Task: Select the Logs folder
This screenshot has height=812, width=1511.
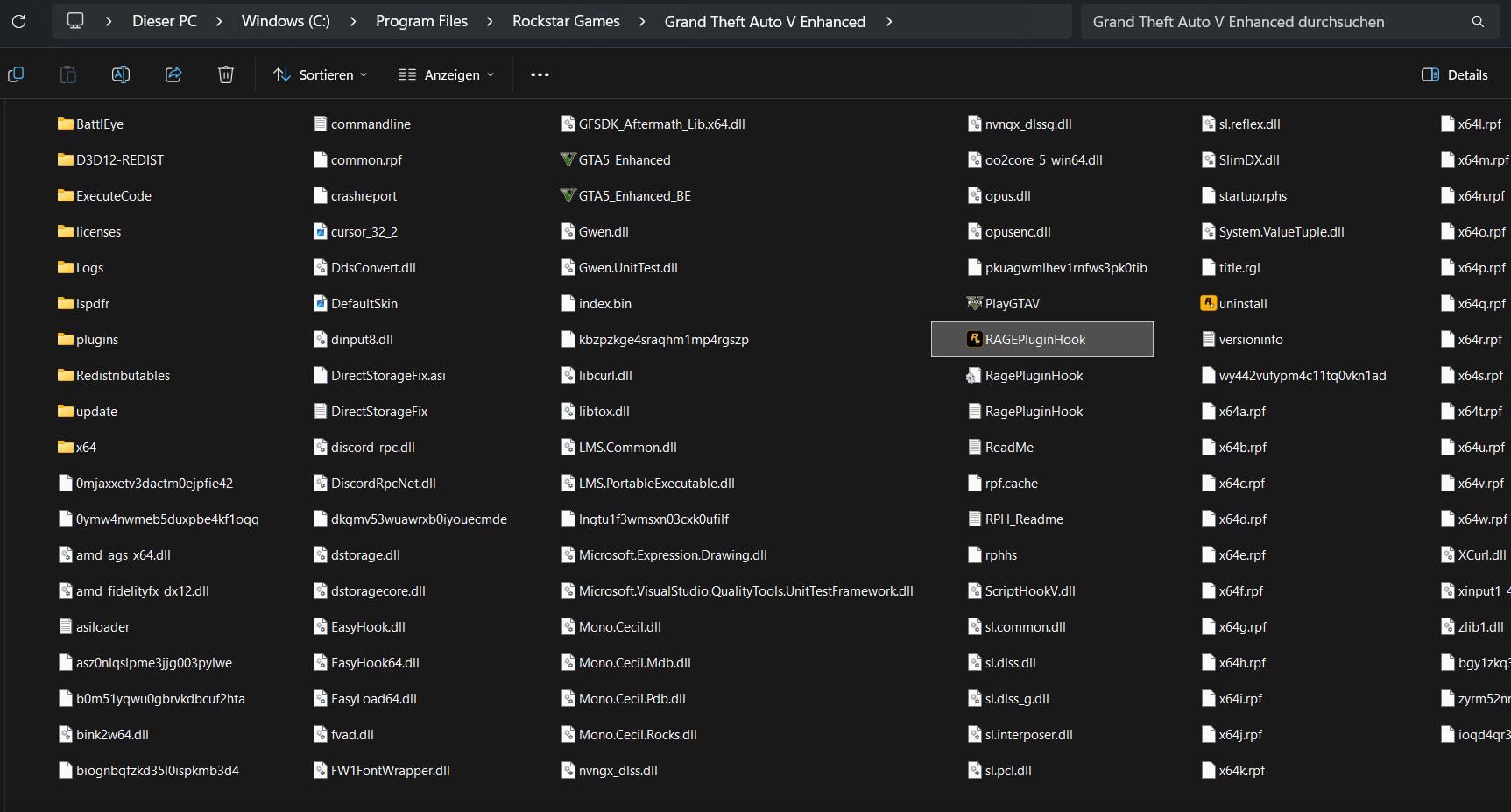Action: click(81, 267)
